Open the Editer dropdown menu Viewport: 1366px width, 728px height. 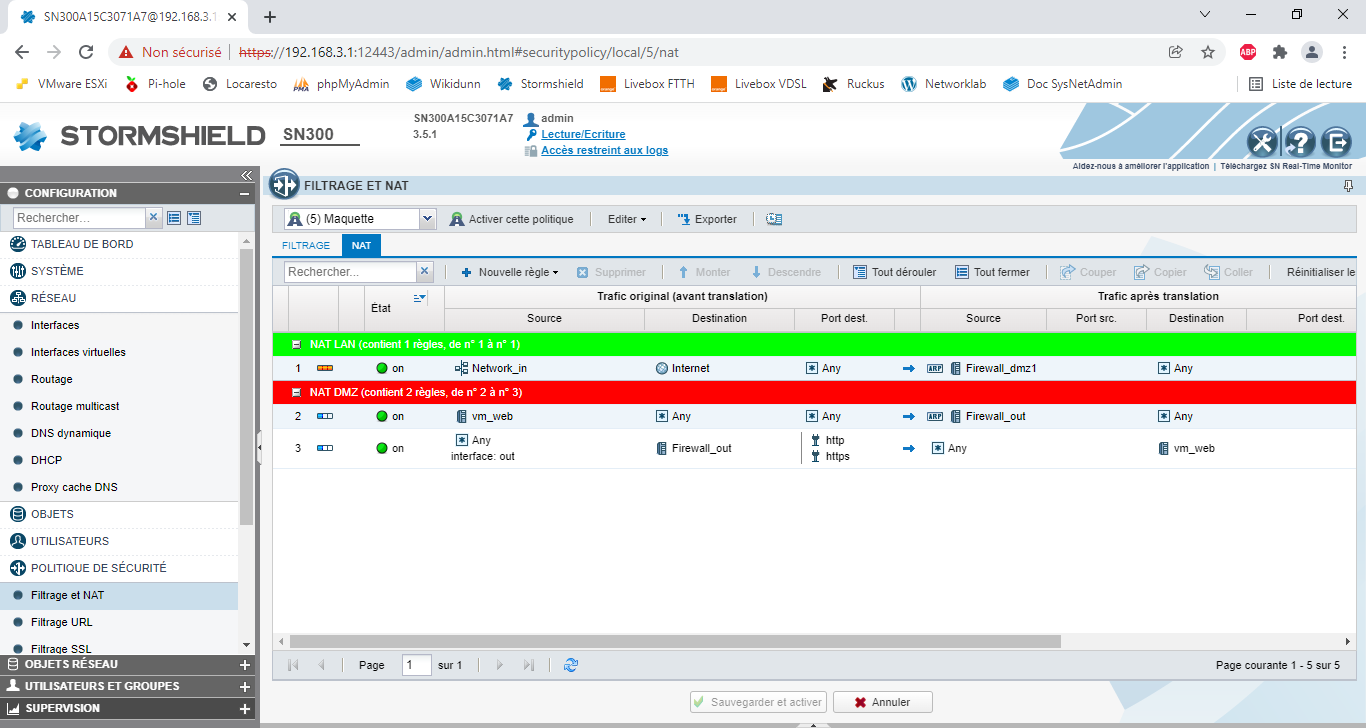(x=627, y=219)
